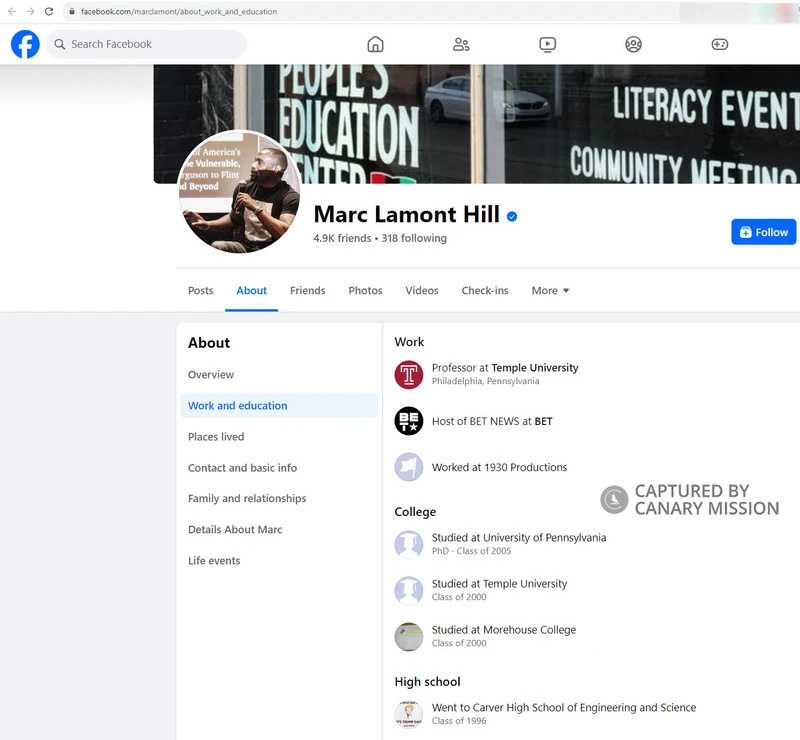Click the Groups icon in navigation
This screenshot has height=740, width=800.
pos(633,44)
